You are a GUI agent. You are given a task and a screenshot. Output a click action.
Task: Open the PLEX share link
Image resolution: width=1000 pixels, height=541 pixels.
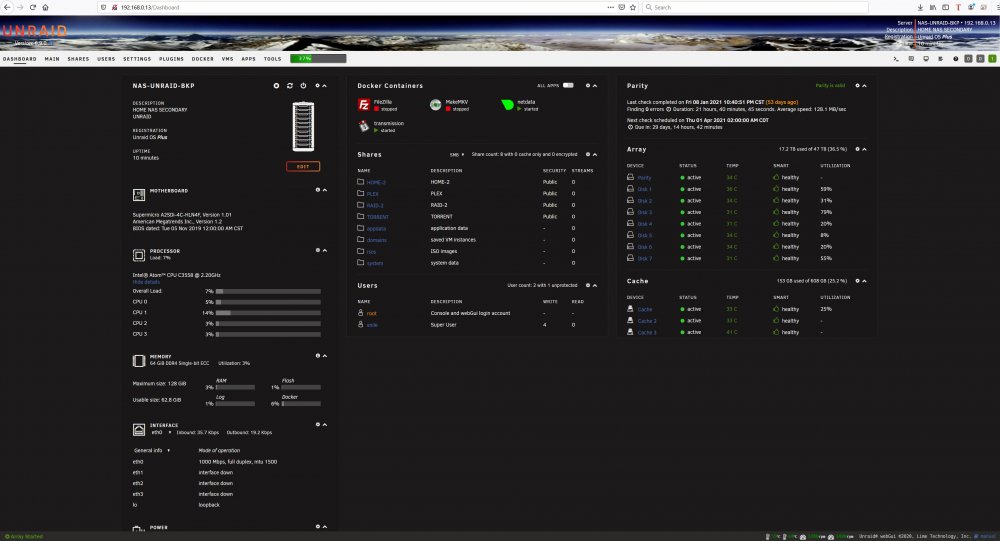(x=372, y=194)
